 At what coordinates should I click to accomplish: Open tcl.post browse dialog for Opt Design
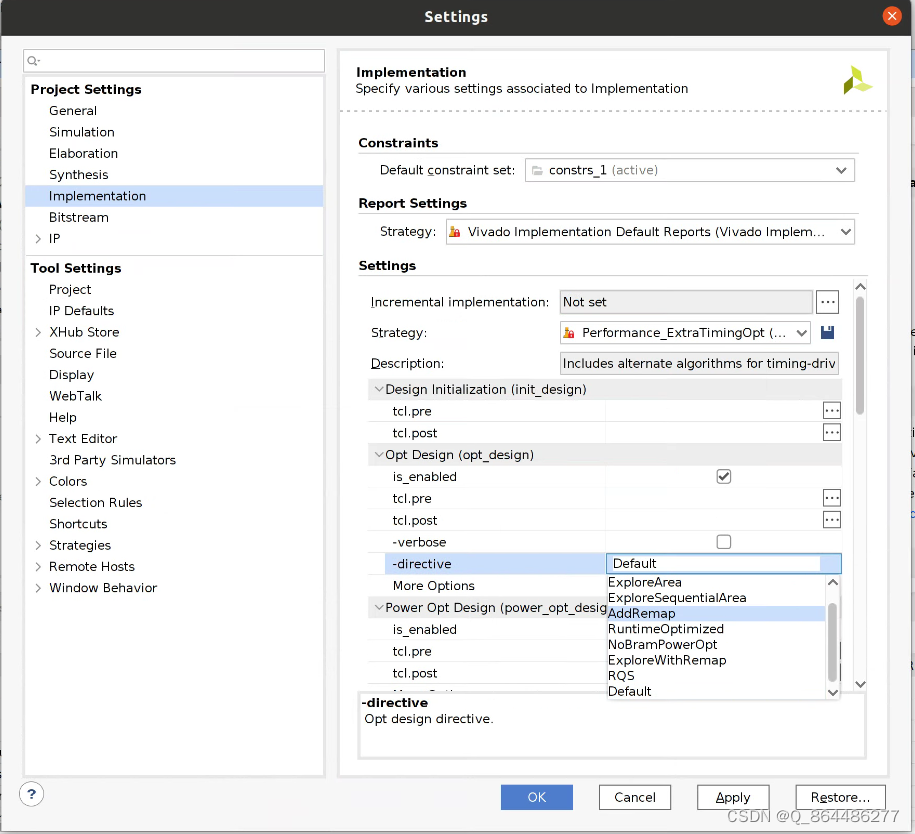[x=831, y=519]
